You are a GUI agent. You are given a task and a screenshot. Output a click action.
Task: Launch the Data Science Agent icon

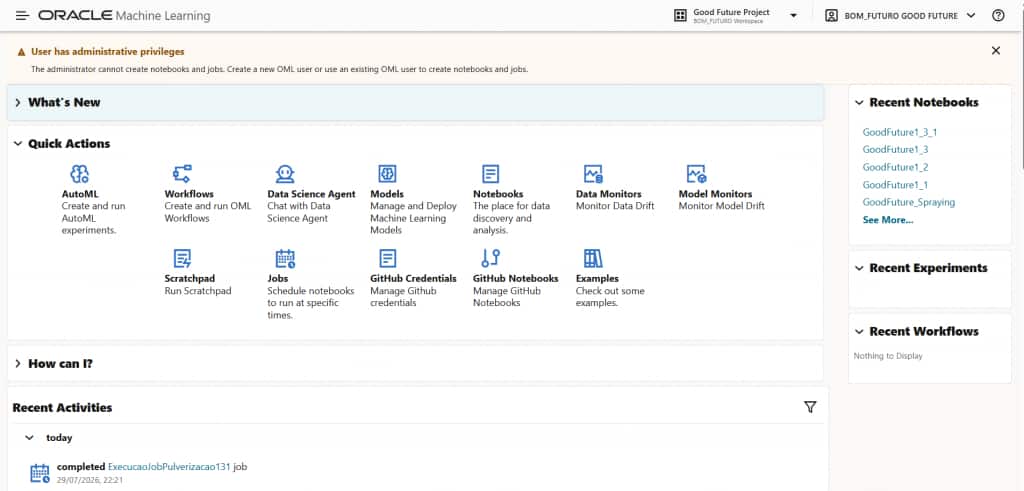coord(285,174)
